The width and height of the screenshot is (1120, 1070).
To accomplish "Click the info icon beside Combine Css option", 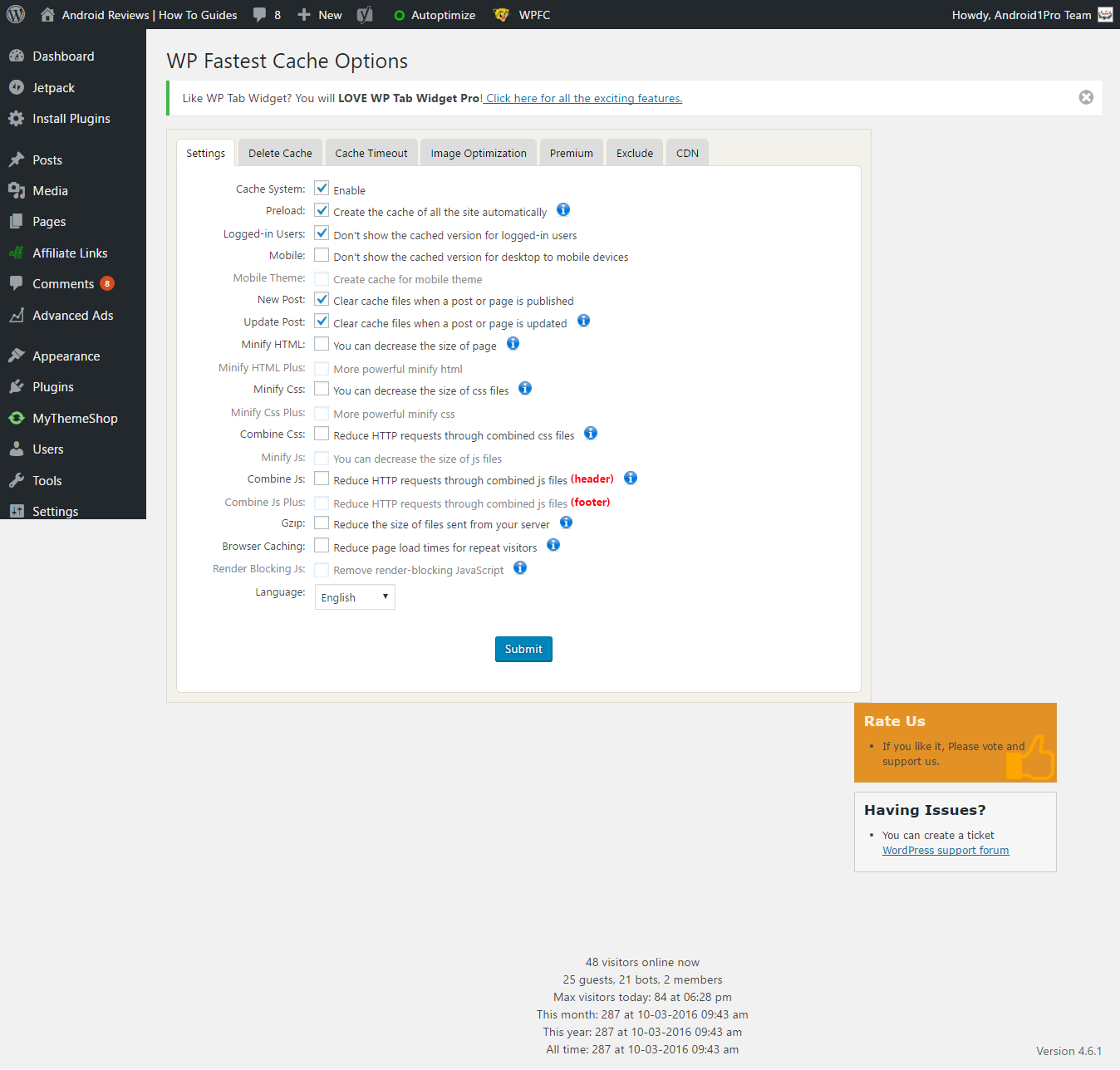I will coord(591,433).
